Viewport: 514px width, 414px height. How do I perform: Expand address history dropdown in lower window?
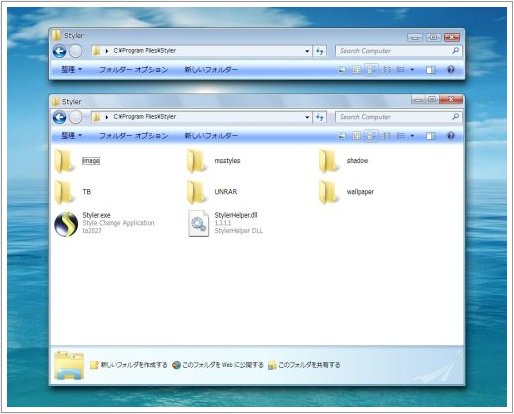click(307, 117)
